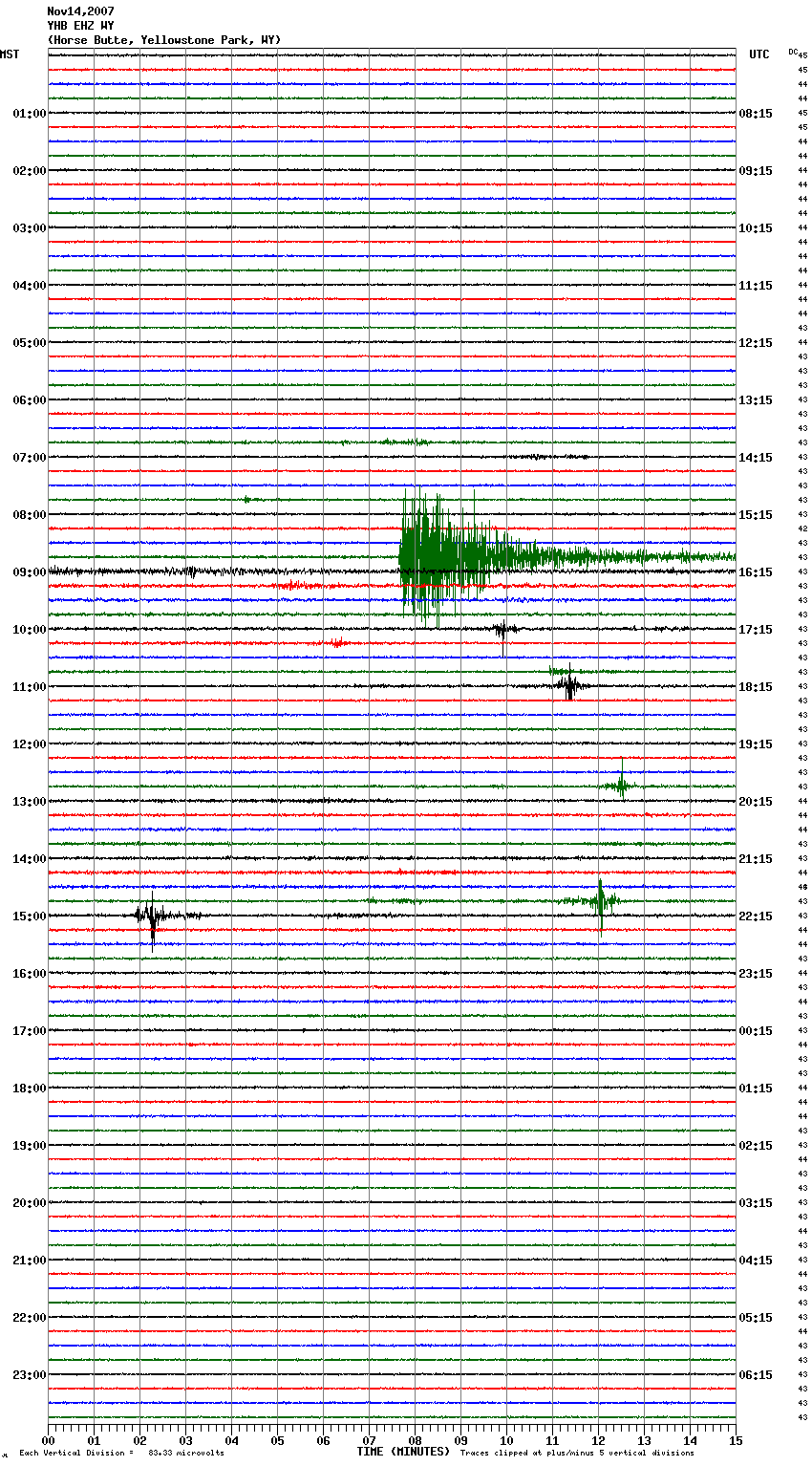
Task: Click the UTC label 00:15
Action: 756,1031
